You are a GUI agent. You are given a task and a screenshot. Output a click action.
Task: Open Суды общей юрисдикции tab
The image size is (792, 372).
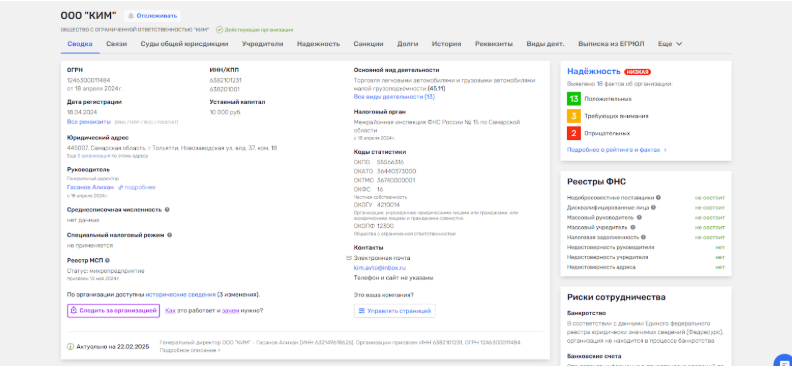tap(184, 44)
